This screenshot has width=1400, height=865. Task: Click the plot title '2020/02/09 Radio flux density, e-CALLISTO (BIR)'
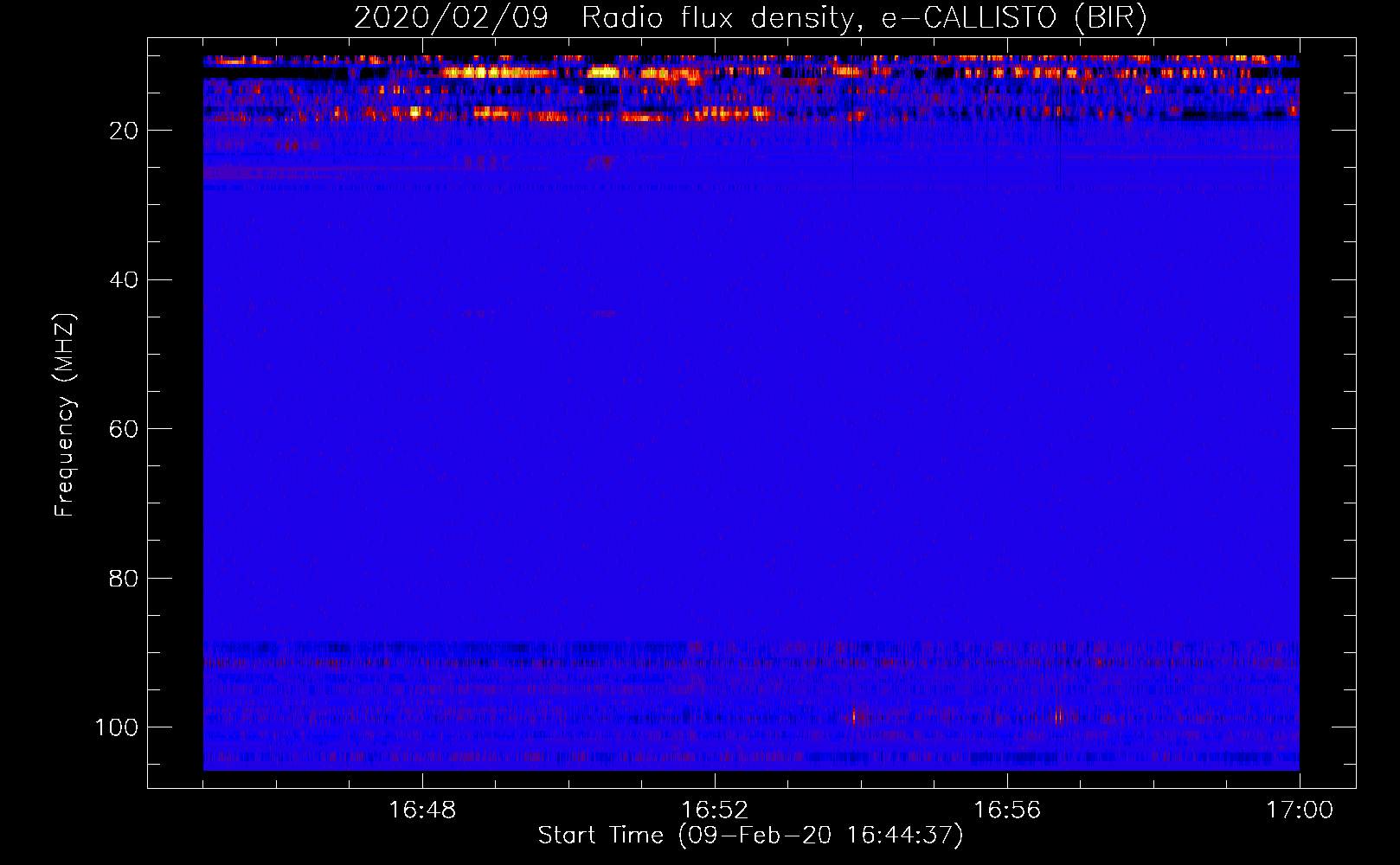tap(750, 18)
